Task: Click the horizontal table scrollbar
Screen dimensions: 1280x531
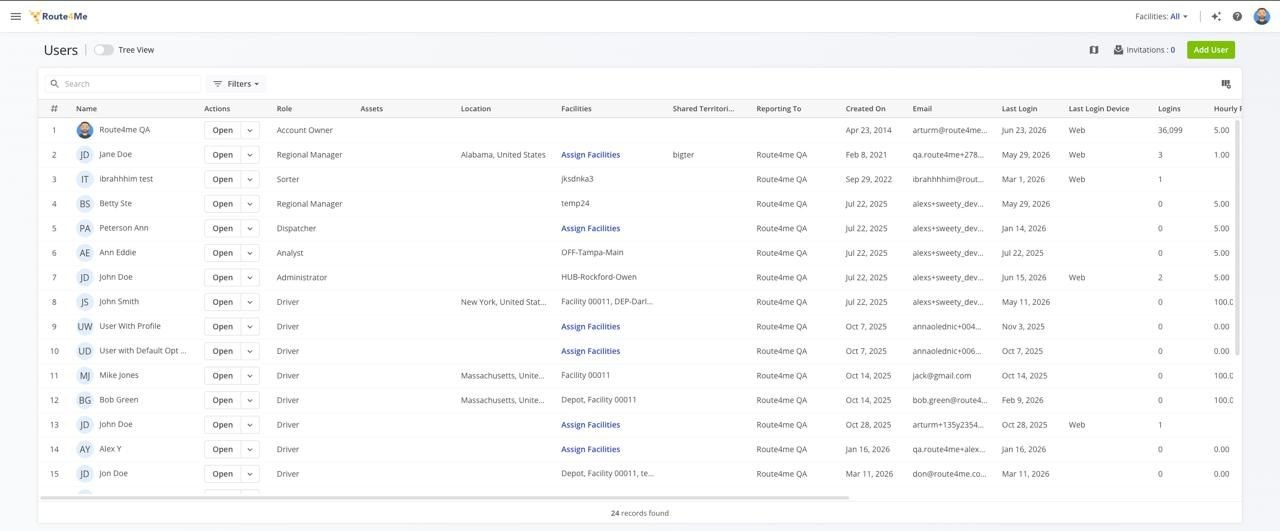Action: pyautogui.click(x=444, y=497)
